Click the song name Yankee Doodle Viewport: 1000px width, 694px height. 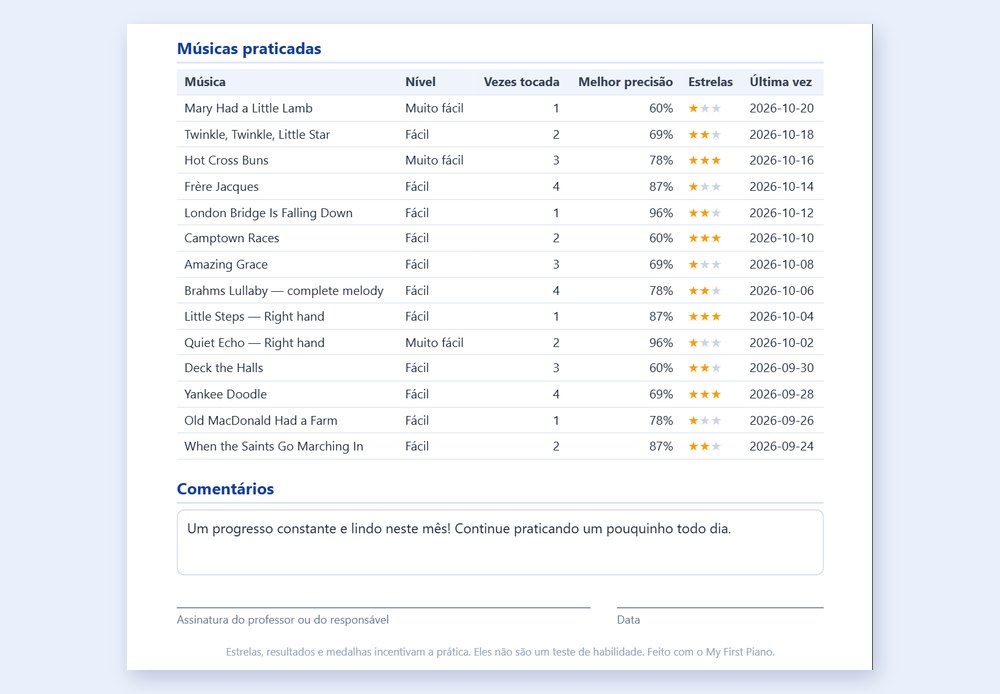(225, 394)
